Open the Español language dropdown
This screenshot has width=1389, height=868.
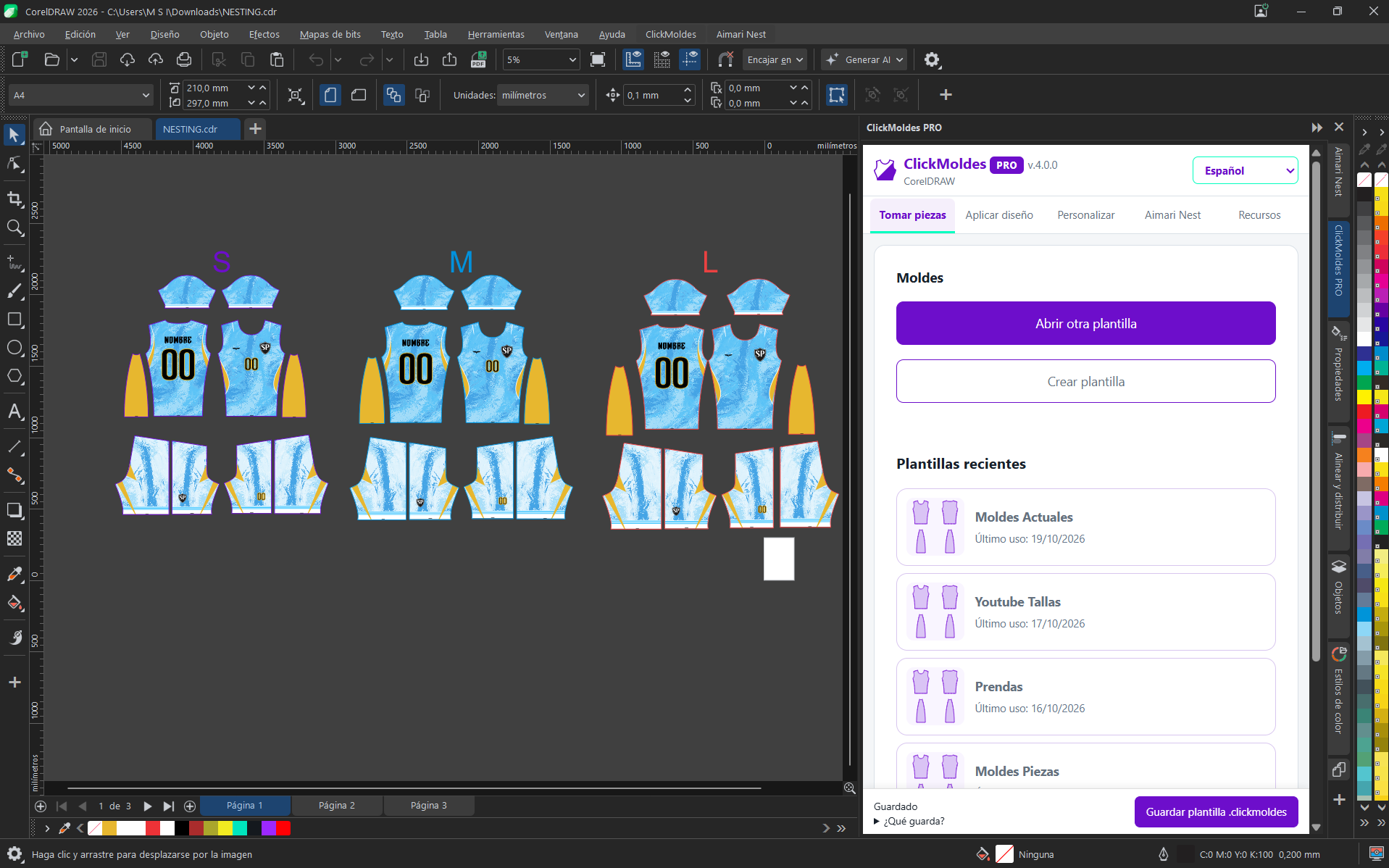click(x=1245, y=170)
